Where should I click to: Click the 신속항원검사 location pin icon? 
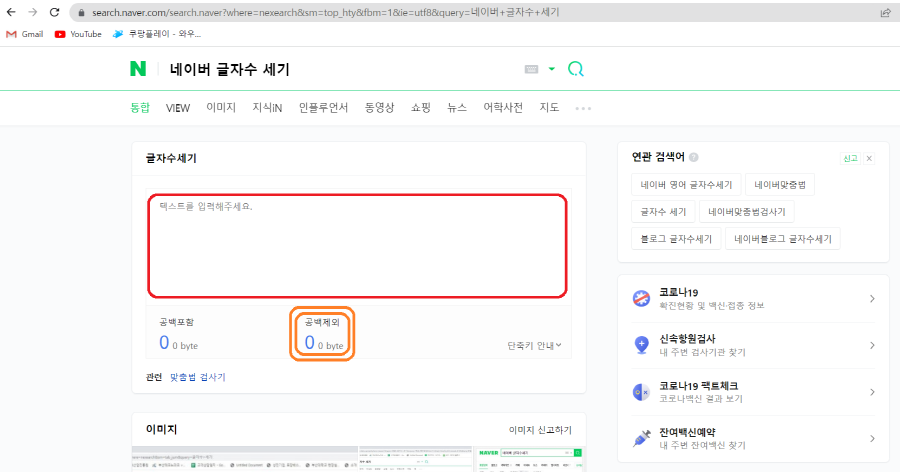click(x=641, y=345)
